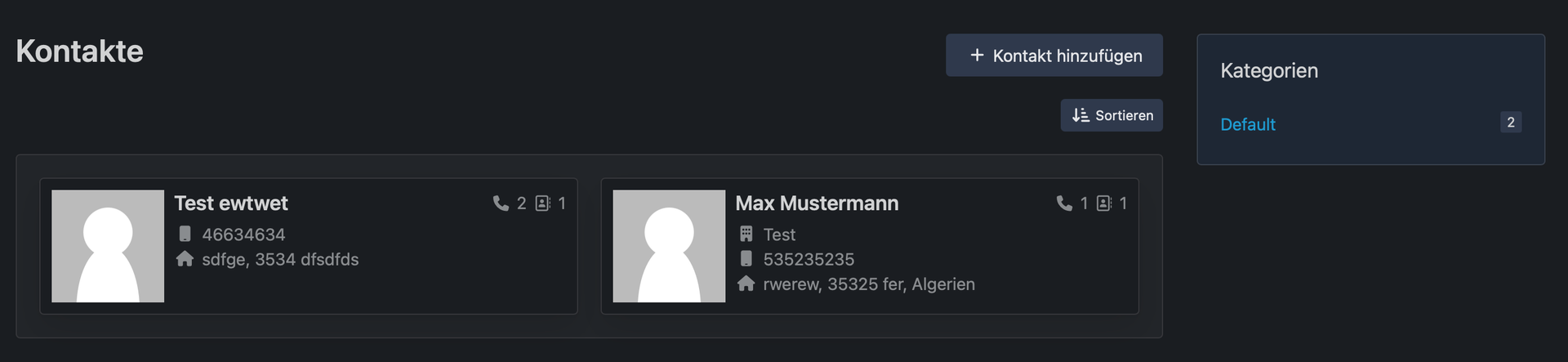
Task: Click phone number 46634634
Action: [x=243, y=235]
